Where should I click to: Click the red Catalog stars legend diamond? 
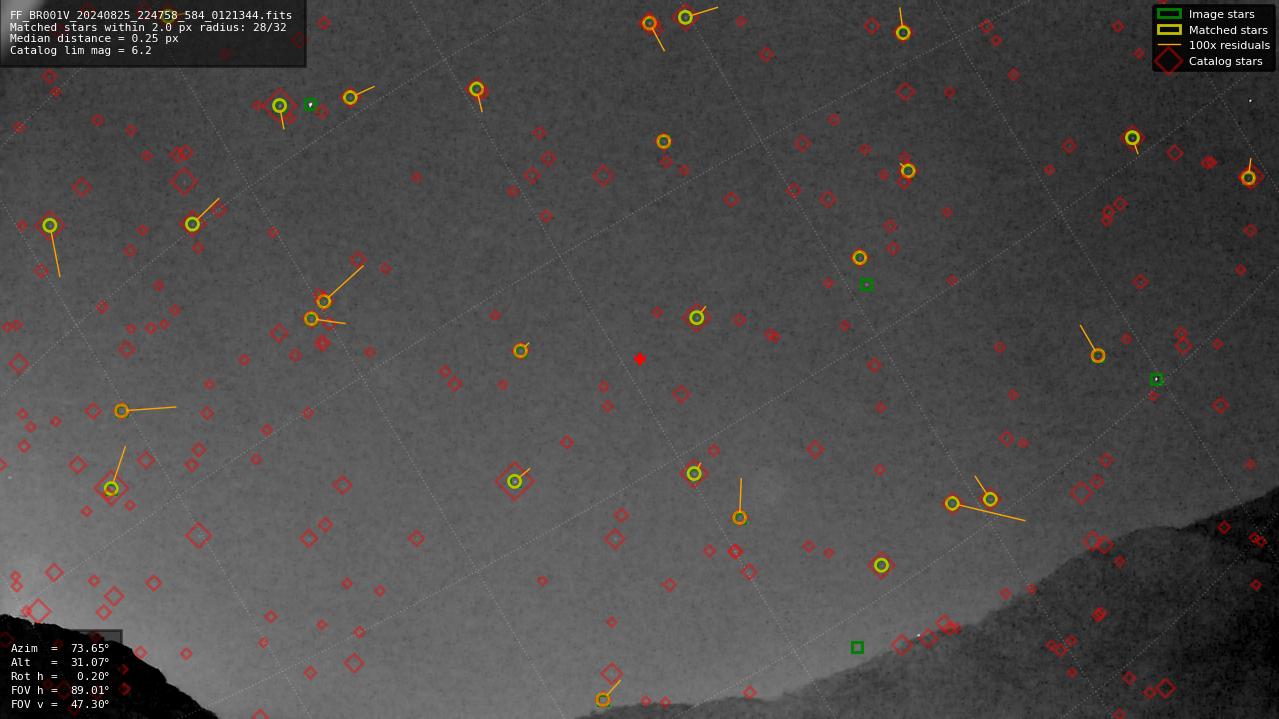pos(1169,61)
